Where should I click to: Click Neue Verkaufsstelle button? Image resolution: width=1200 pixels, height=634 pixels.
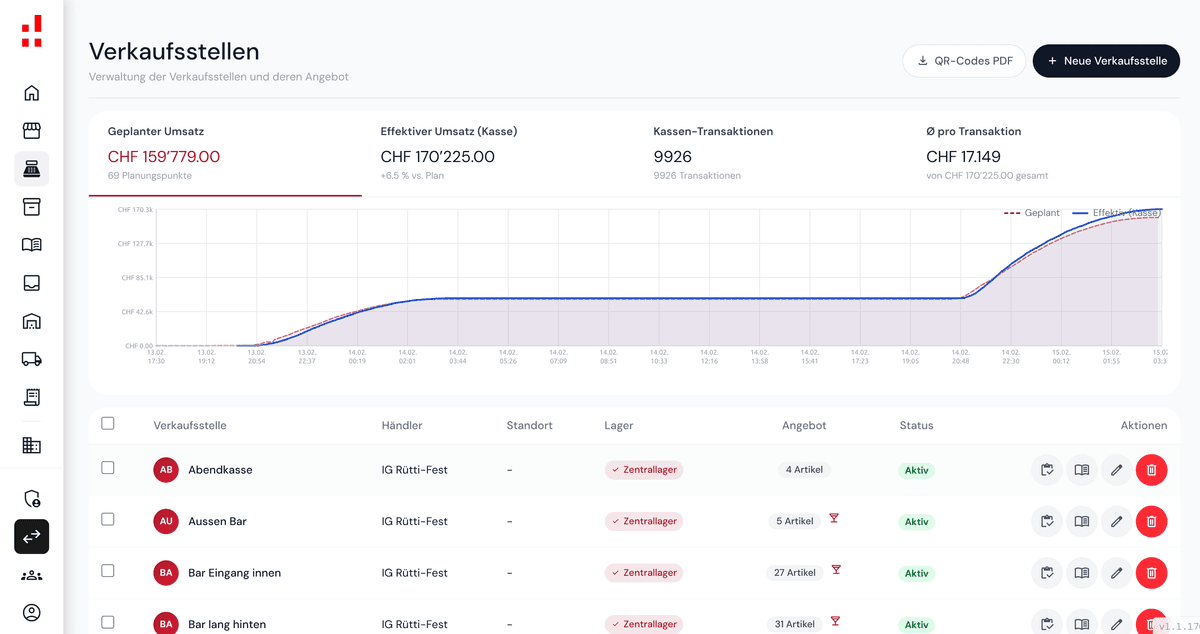(1106, 61)
